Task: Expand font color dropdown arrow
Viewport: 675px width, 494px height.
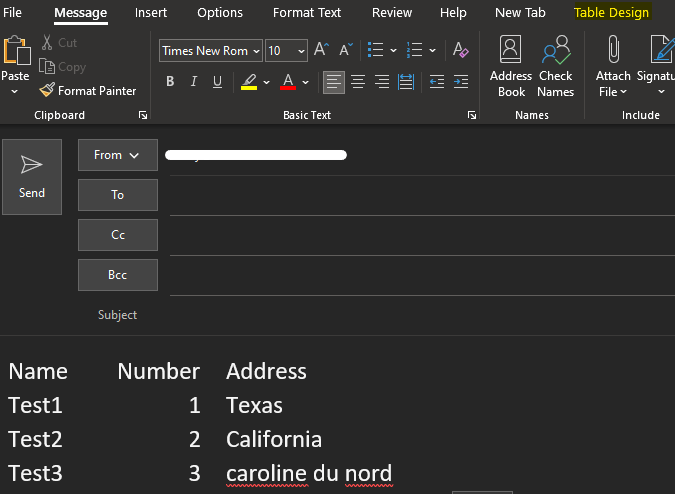Action: tap(305, 82)
